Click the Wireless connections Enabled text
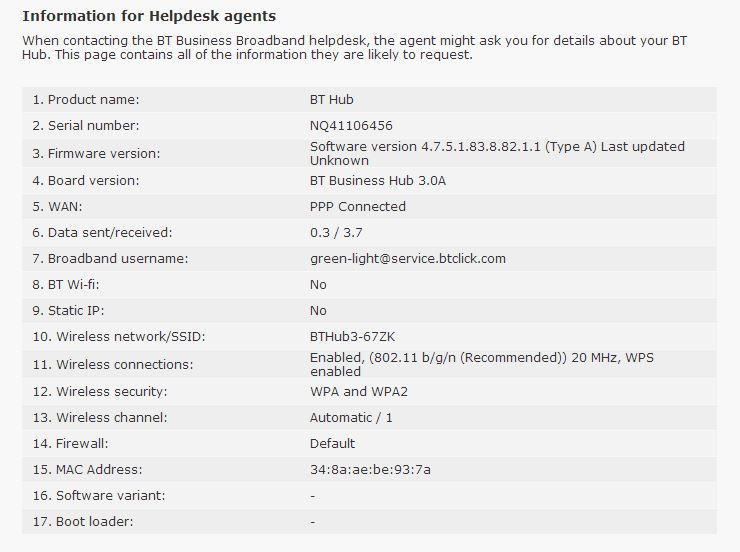 tap(482, 364)
